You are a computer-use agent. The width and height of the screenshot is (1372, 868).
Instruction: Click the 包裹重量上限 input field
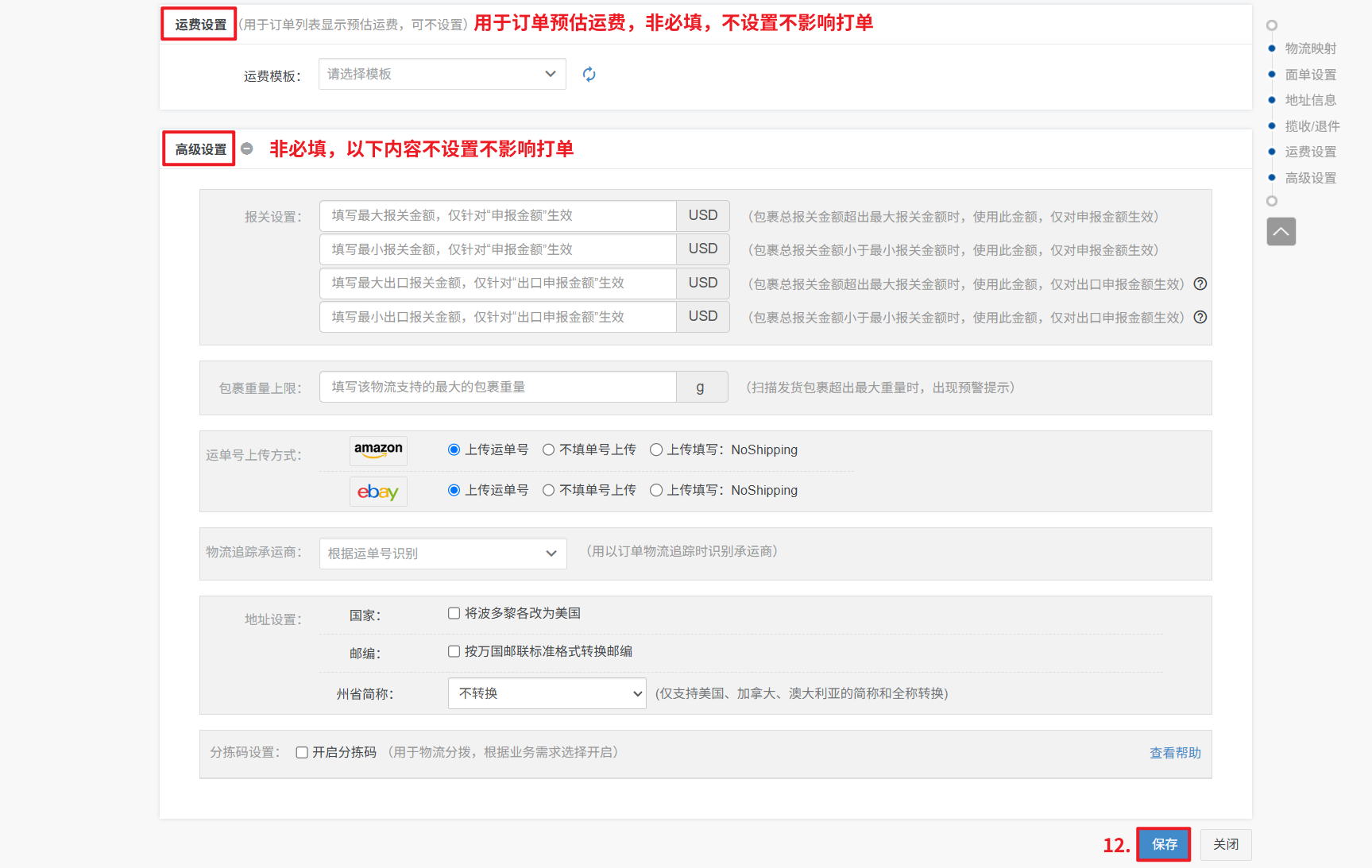(x=497, y=387)
